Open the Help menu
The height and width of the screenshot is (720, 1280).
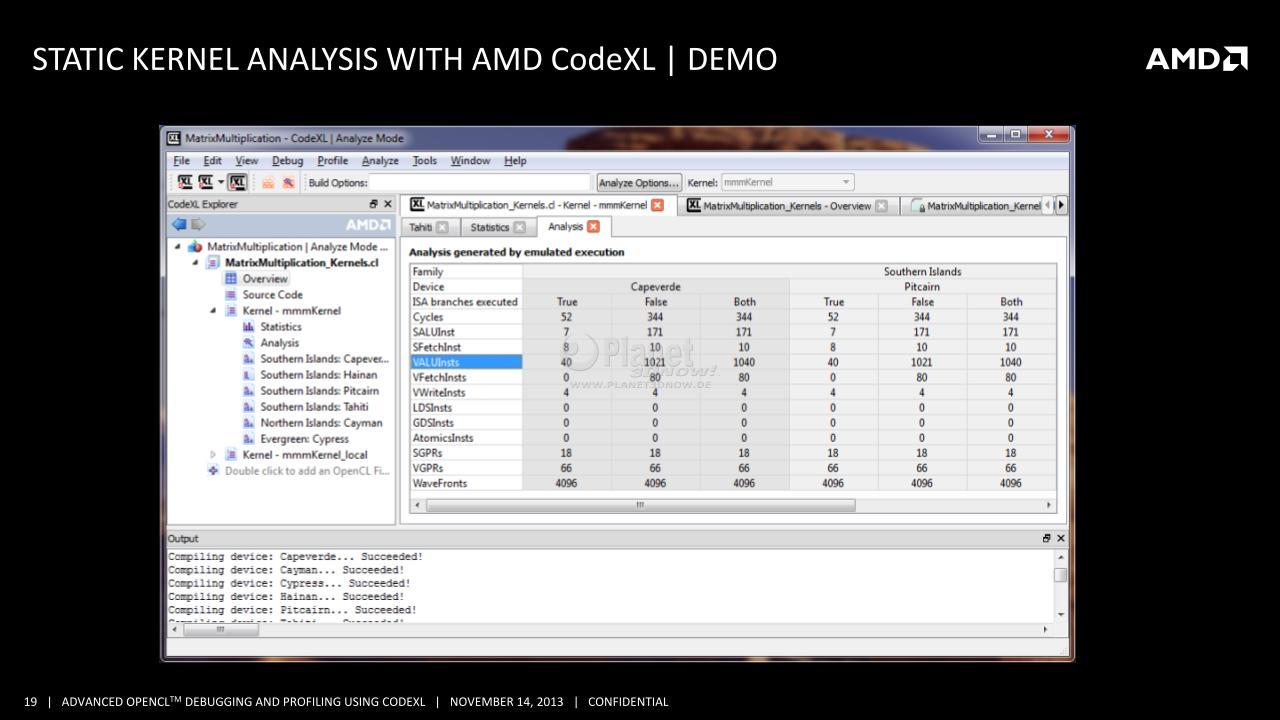coord(515,161)
